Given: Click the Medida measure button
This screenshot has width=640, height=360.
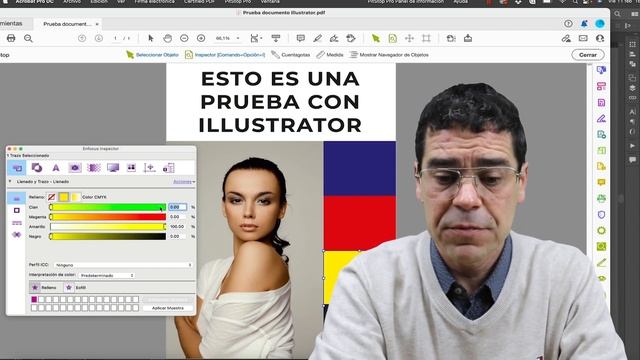Looking at the screenshot, I should tap(330, 55).
